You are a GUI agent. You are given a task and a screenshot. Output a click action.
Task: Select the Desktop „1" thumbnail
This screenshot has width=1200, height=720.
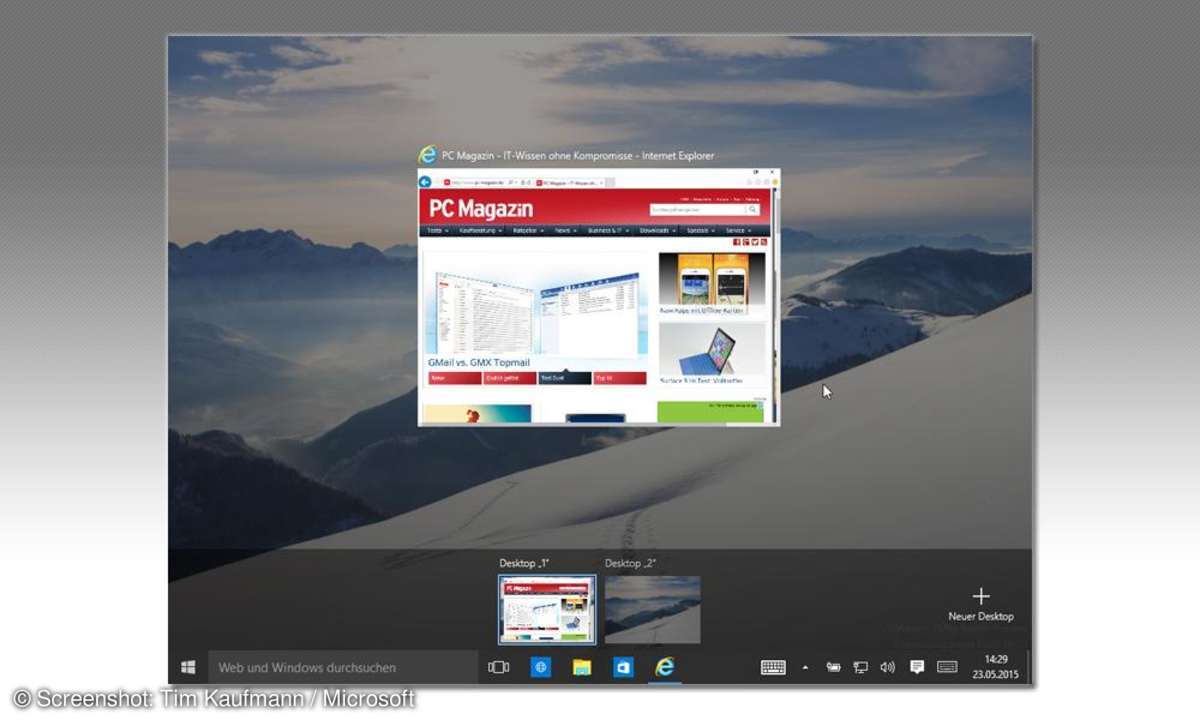(x=547, y=609)
